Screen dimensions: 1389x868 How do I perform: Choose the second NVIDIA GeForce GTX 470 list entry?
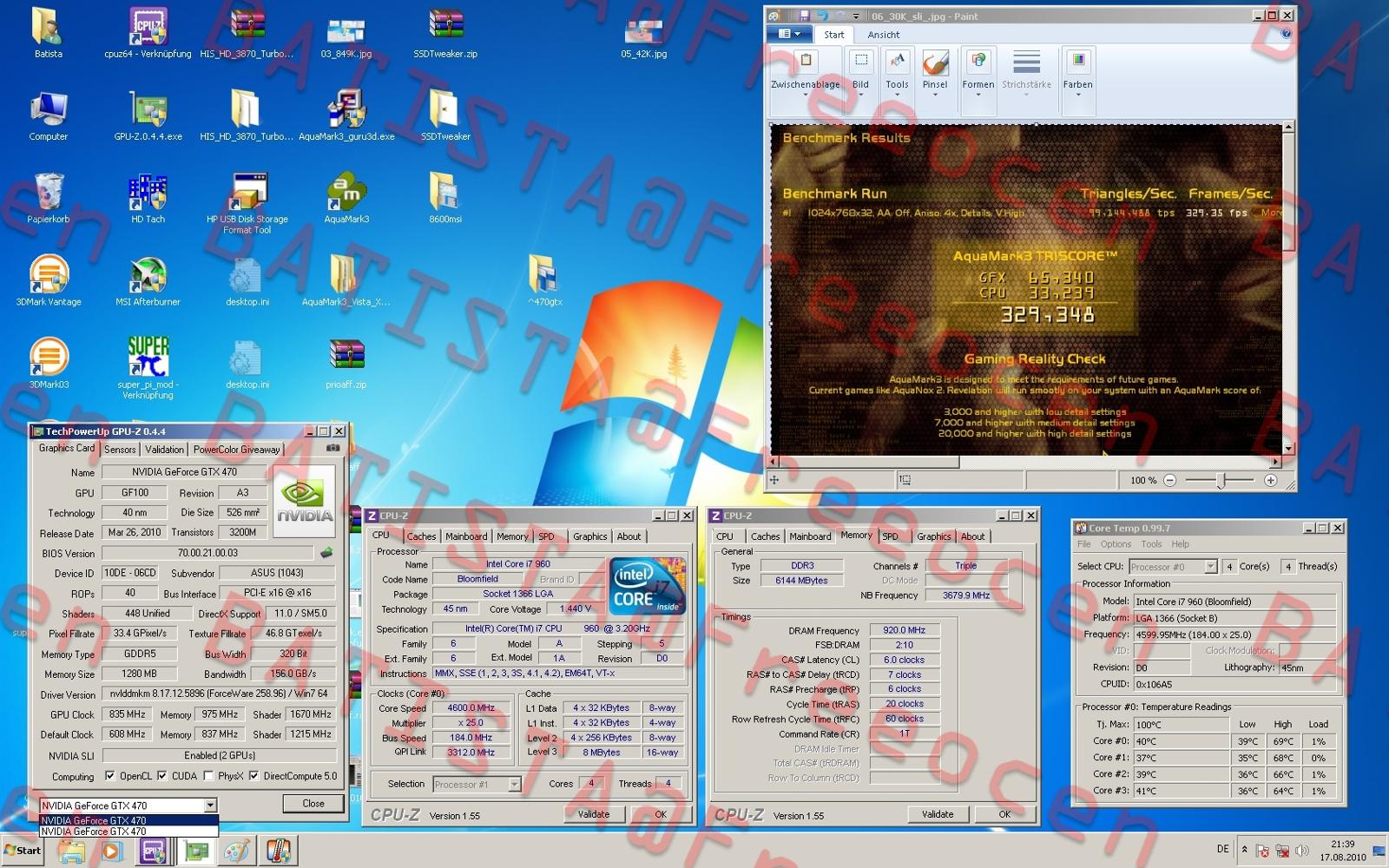coord(128,832)
